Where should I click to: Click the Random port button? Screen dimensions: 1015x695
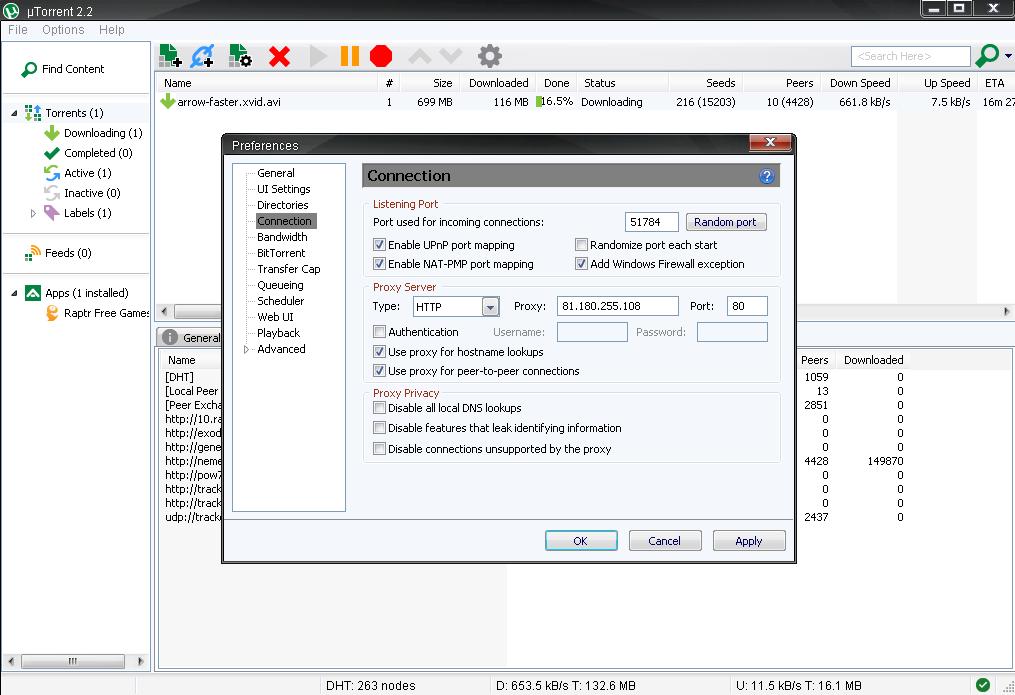725,222
